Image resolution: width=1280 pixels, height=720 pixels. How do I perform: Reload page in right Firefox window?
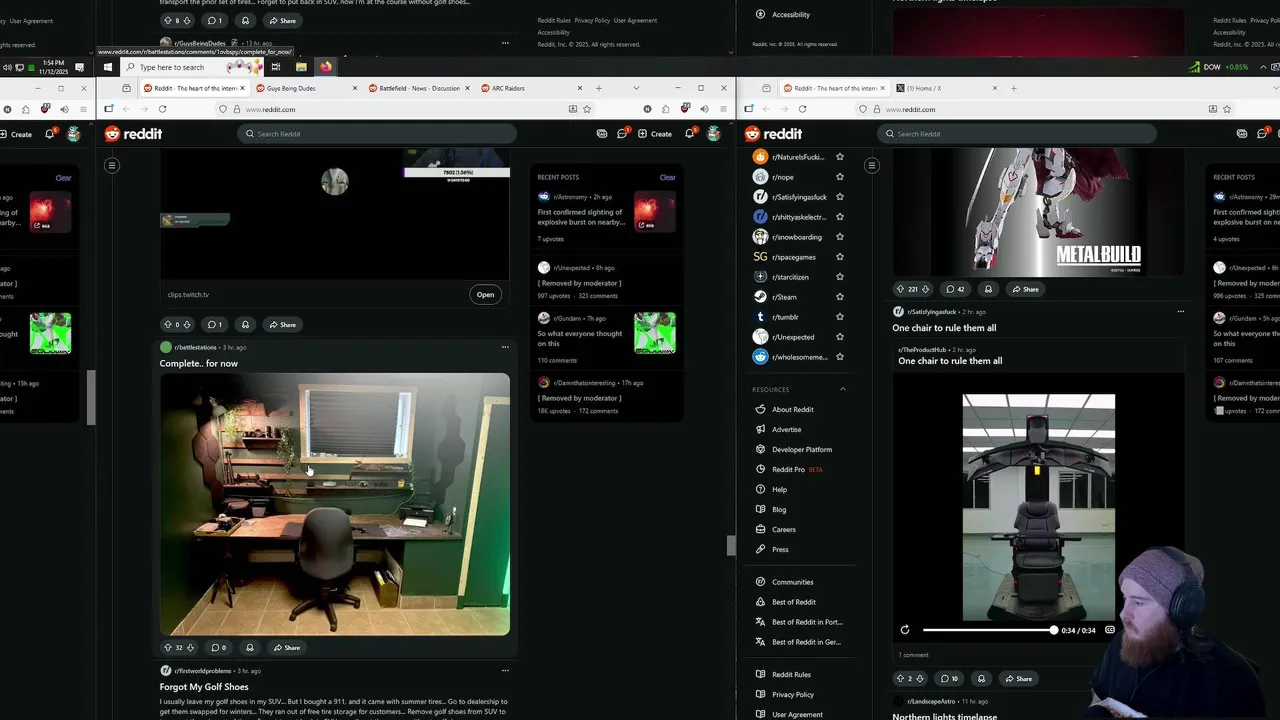click(802, 109)
